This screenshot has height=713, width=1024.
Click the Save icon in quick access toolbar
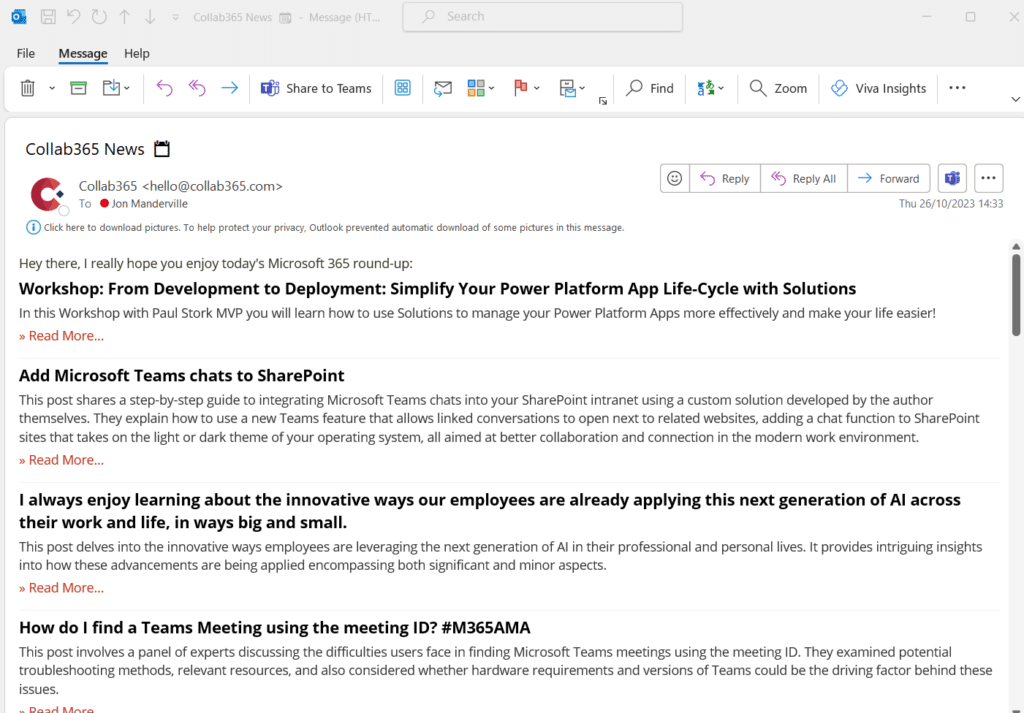click(x=48, y=16)
